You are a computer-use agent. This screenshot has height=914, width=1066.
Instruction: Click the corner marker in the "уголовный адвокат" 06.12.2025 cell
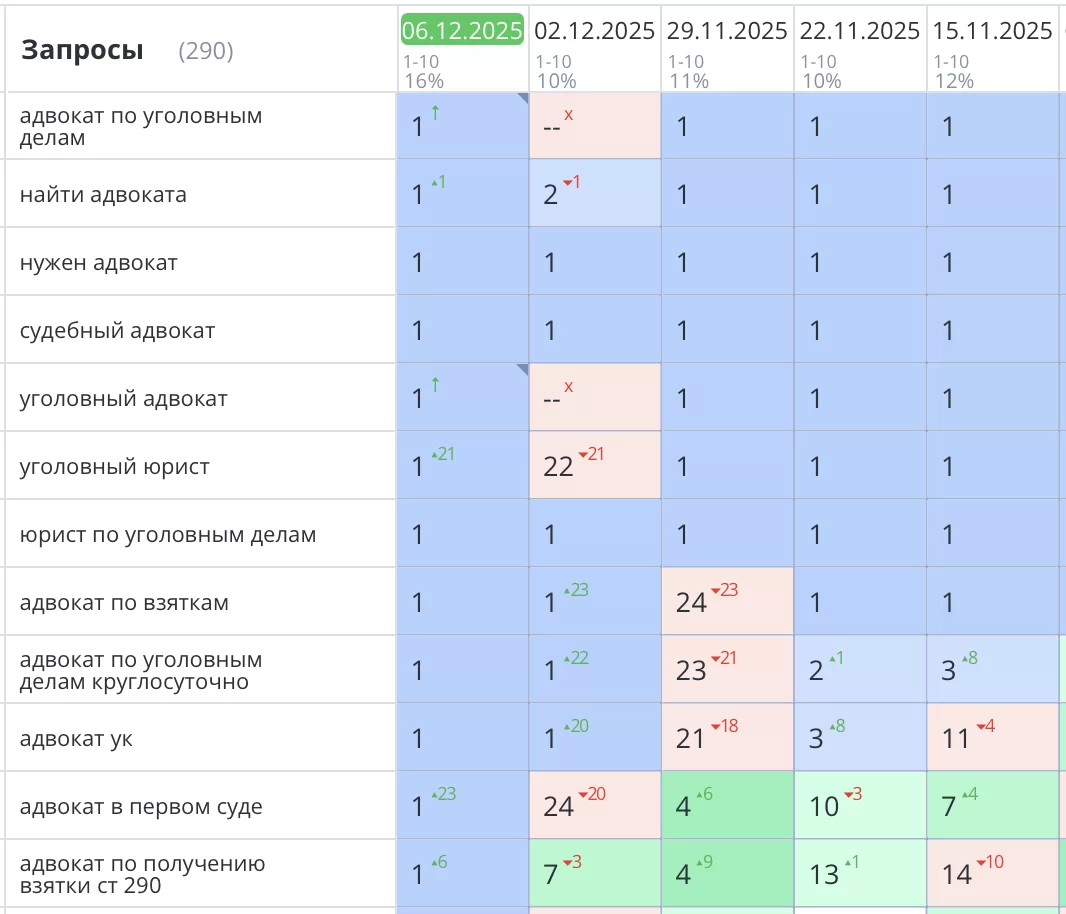coord(521,371)
